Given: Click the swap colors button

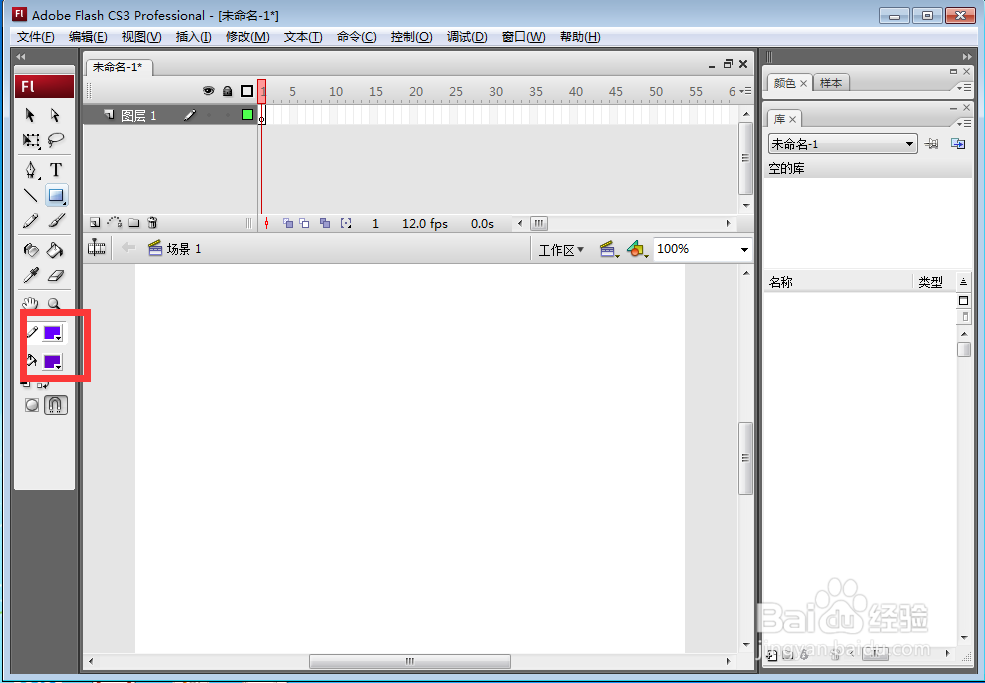Looking at the screenshot, I should coord(43,384).
